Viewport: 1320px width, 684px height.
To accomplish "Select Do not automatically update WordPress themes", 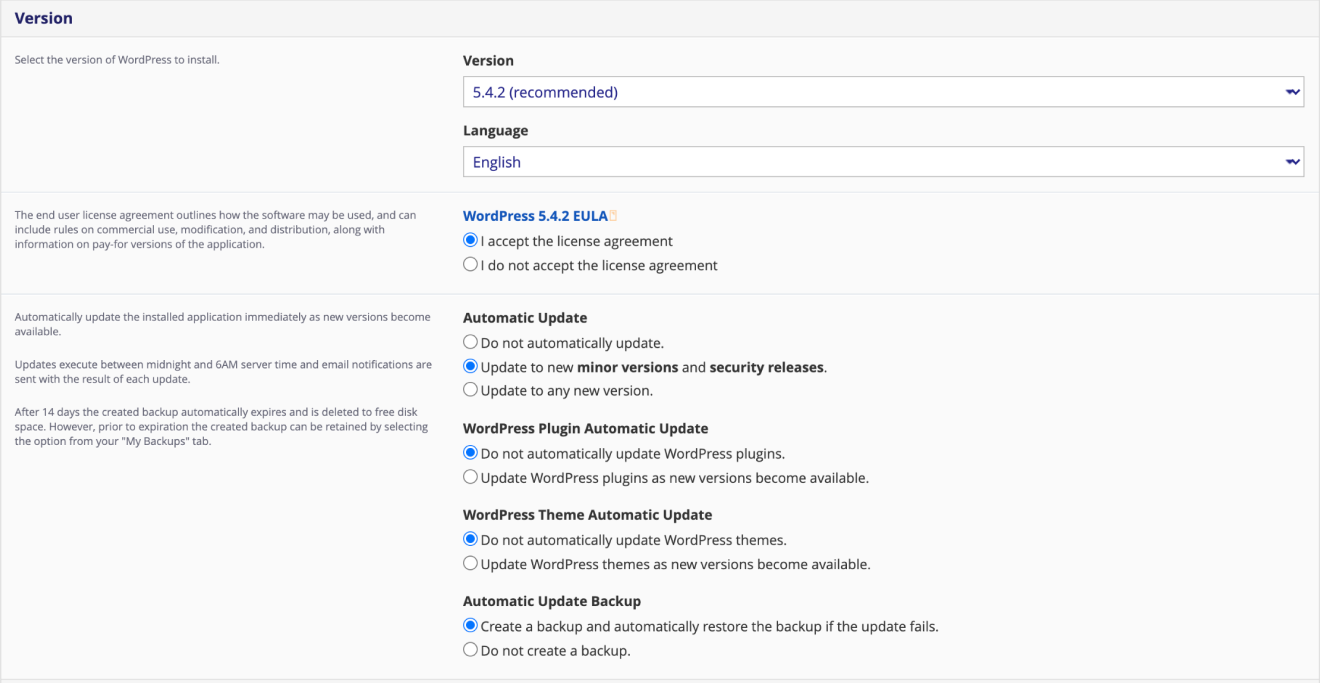I will (x=470, y=540).
